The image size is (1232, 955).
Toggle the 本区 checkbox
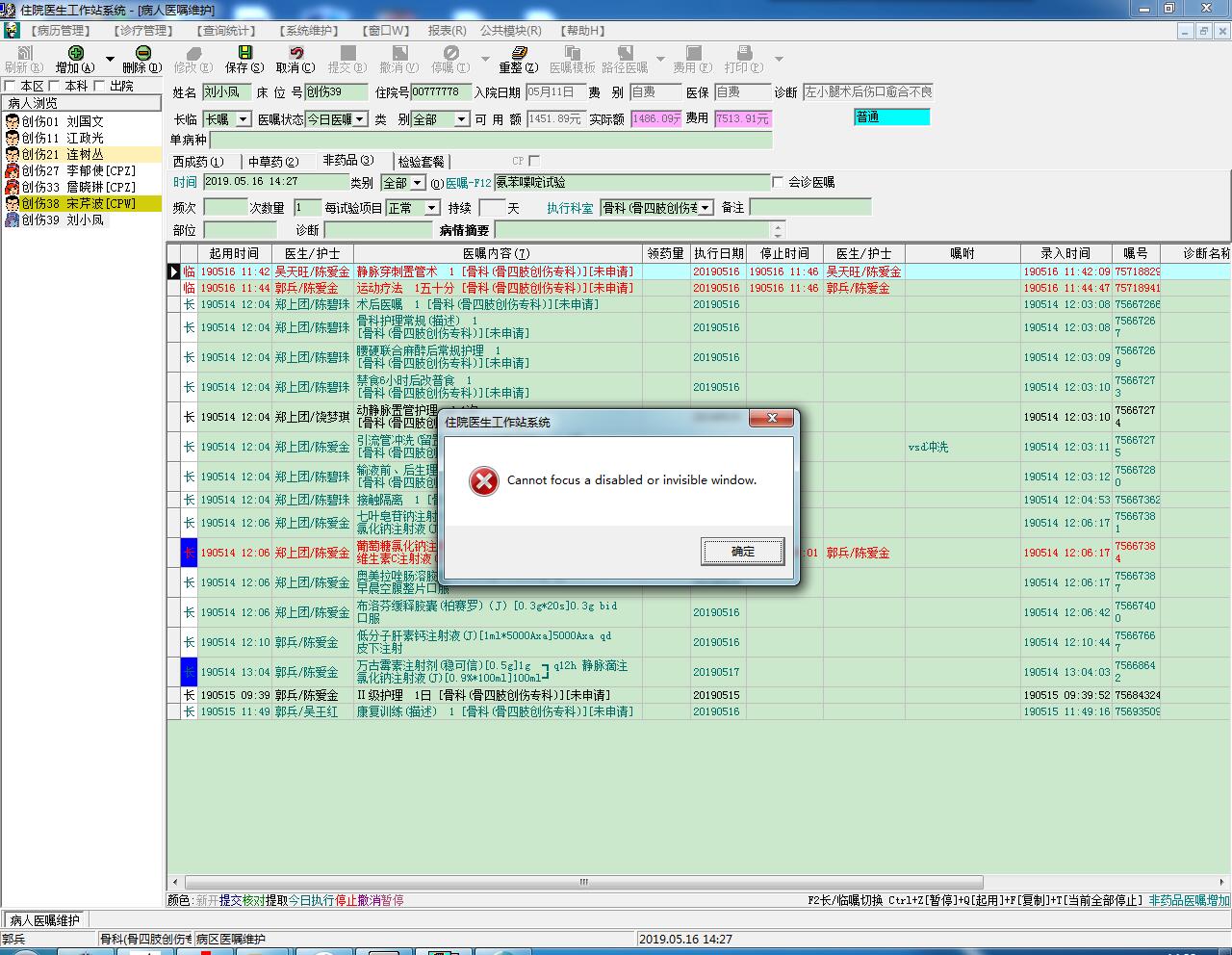(x=11, y=87)
